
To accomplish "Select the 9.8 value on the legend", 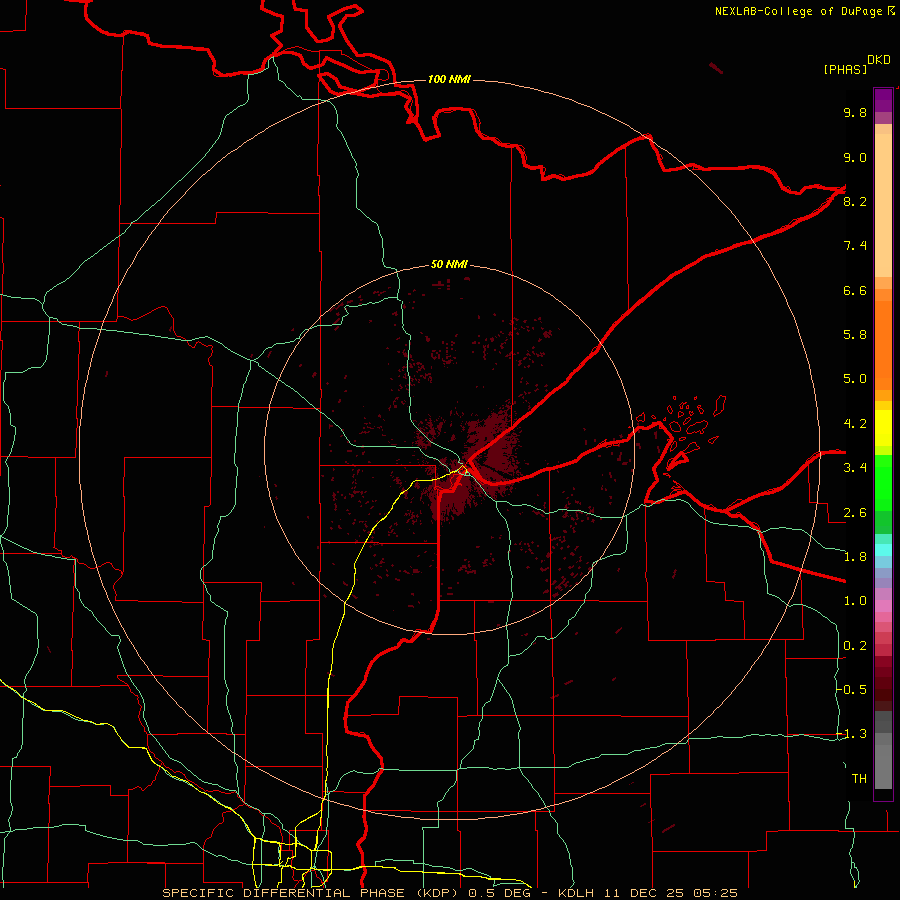I will (855, 112).
